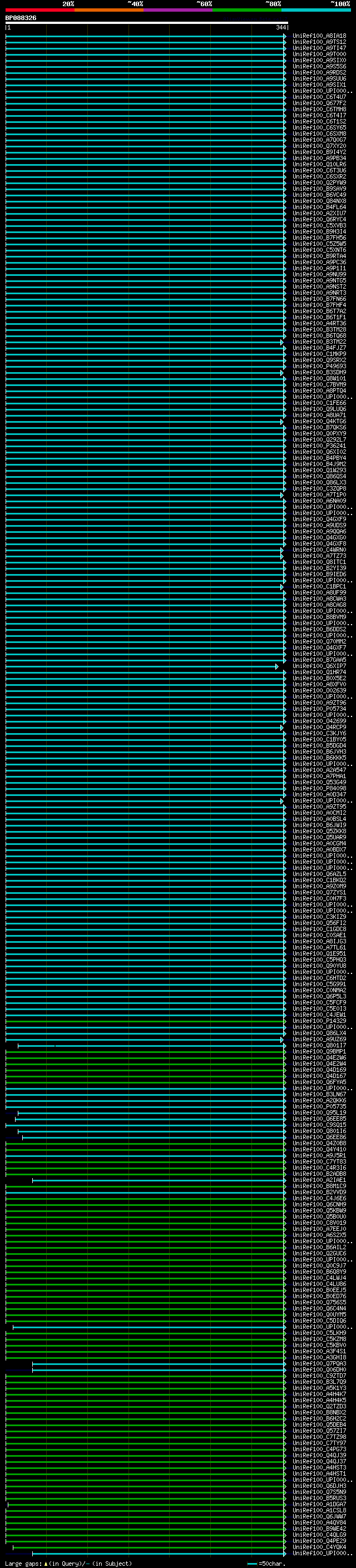Select subject label UniRef100_B9SAV9
Viewport: 356px width, 1568px height.
click(x=319, y=189)
